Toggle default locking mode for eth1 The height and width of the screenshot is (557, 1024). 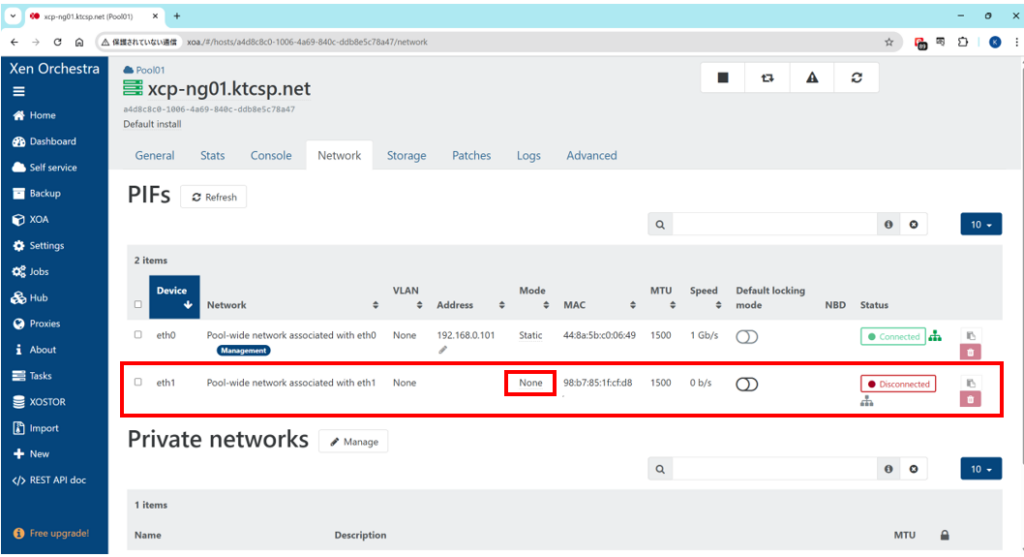click(746, 384)
